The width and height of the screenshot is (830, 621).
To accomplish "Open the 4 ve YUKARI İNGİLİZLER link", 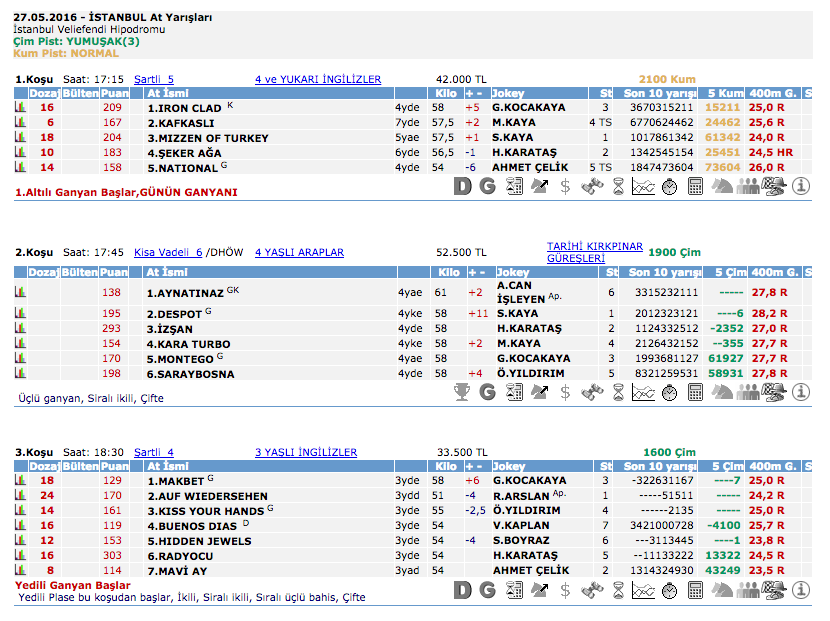I will [x=317, y=79].
